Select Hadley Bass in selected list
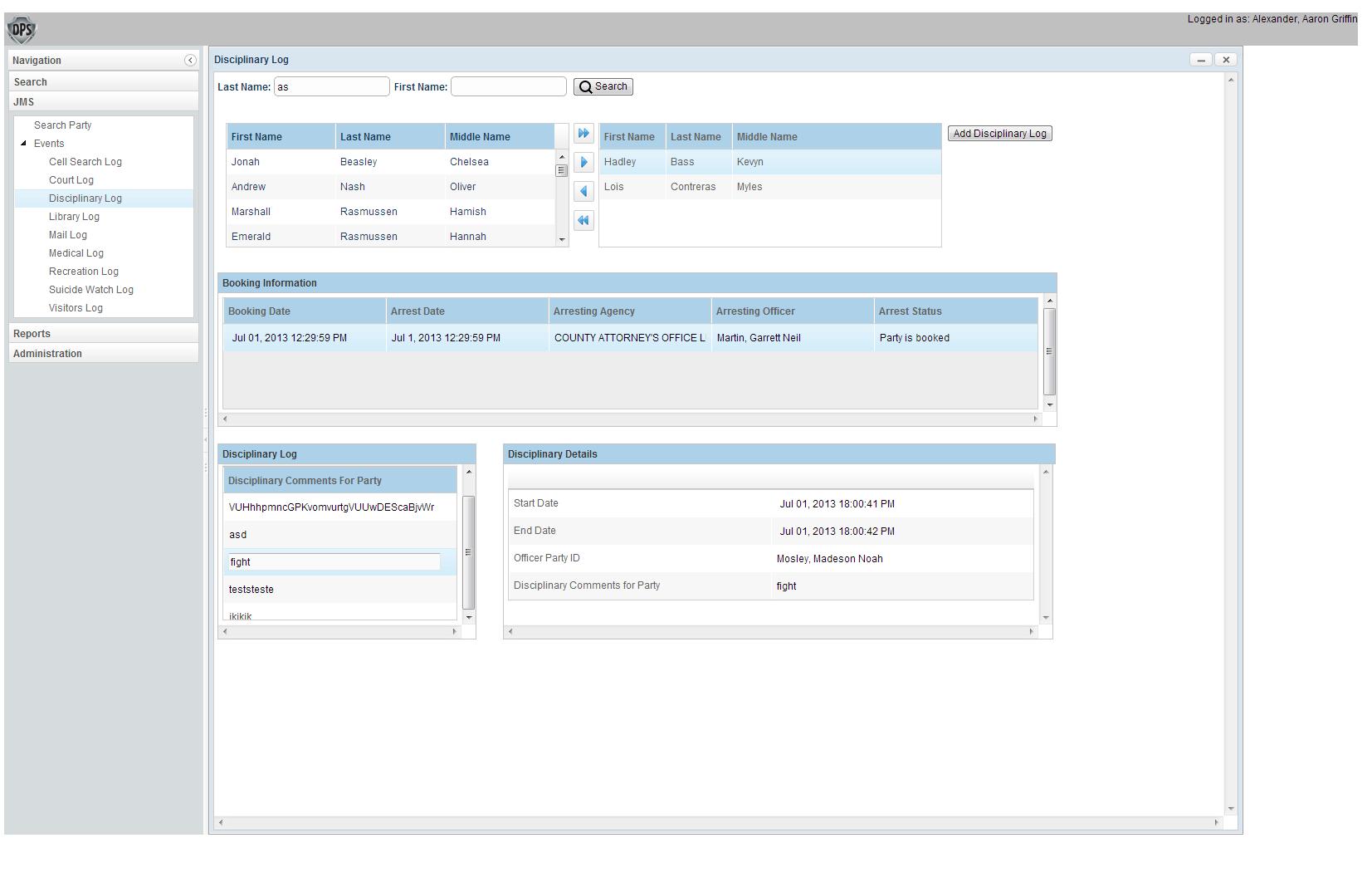This screenshot has width=1372, height=872. (x=770, y=162)
